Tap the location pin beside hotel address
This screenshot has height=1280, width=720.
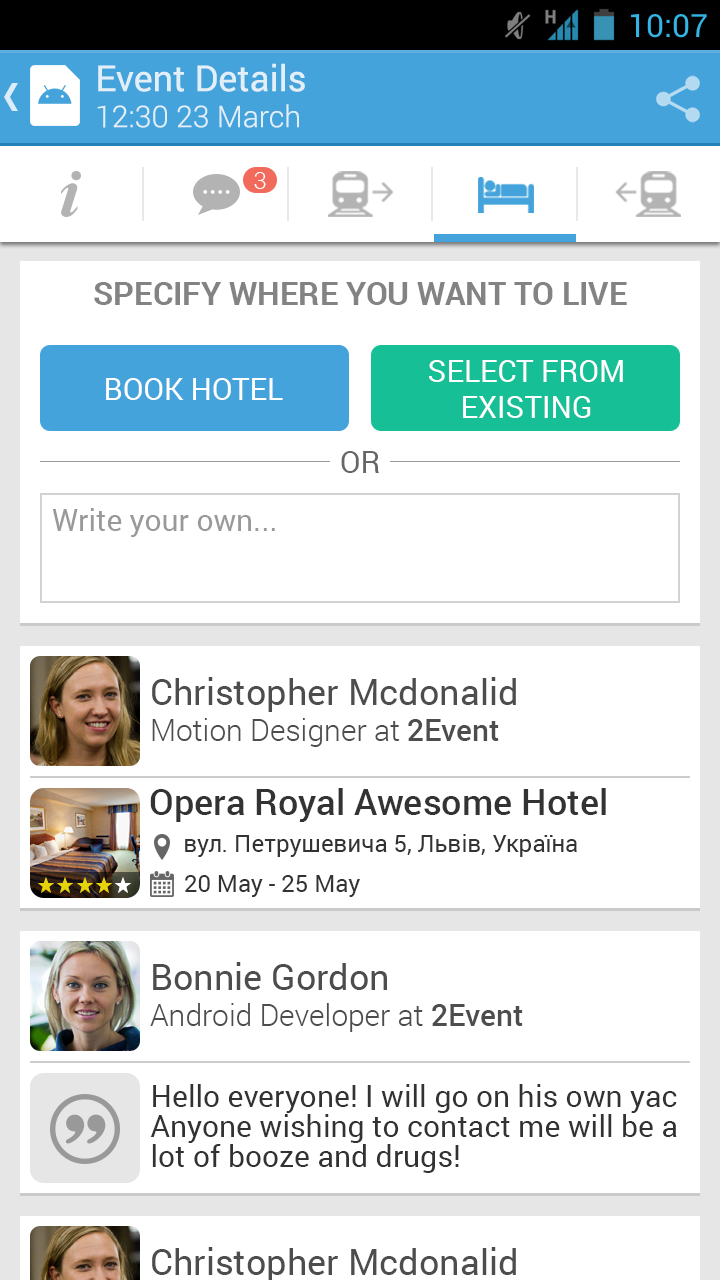pos(161,847)
